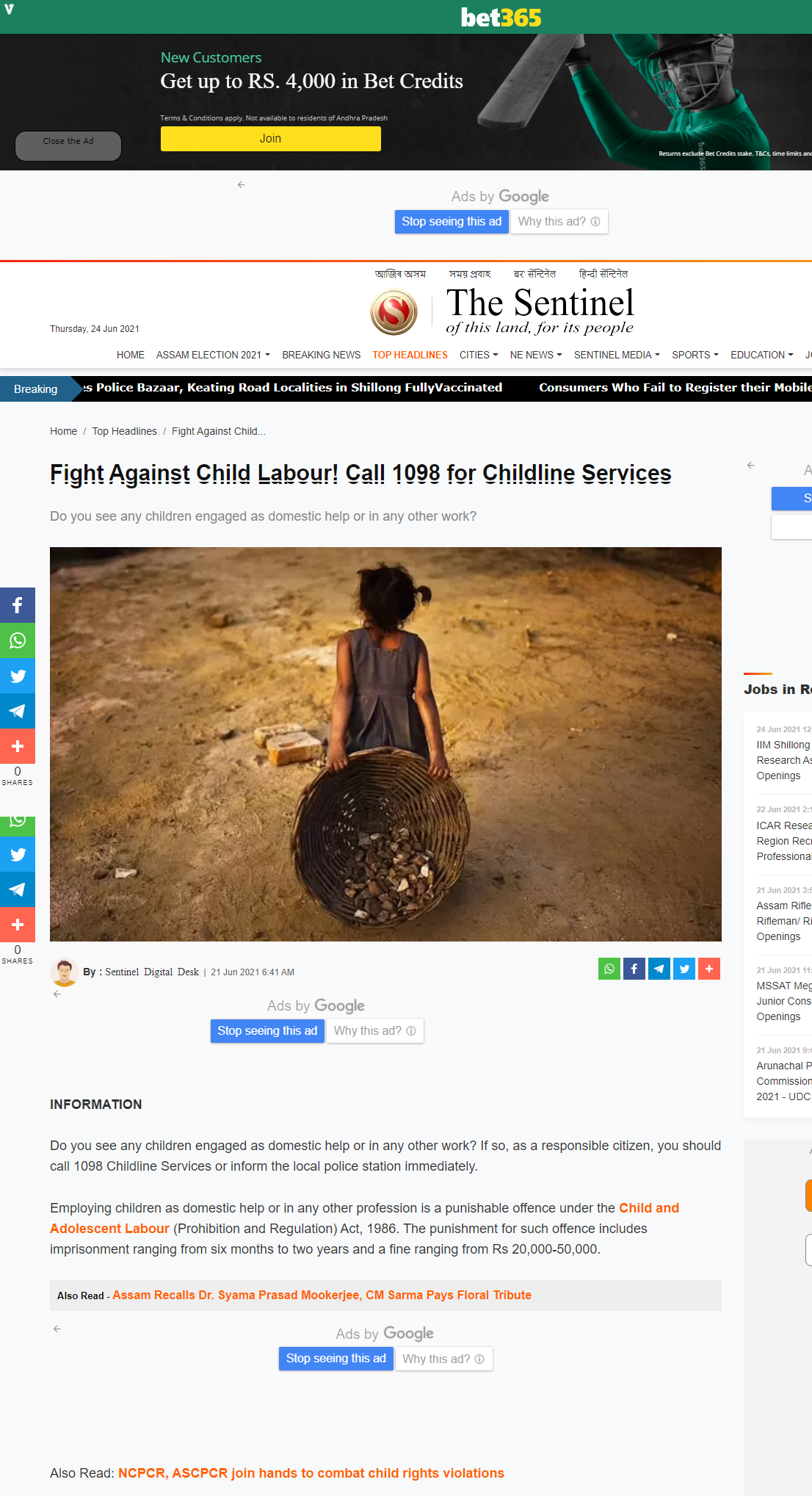Click the Twitter icon beside article byline
This screenshot has height=1496, width=812.
tap(684, 969)
